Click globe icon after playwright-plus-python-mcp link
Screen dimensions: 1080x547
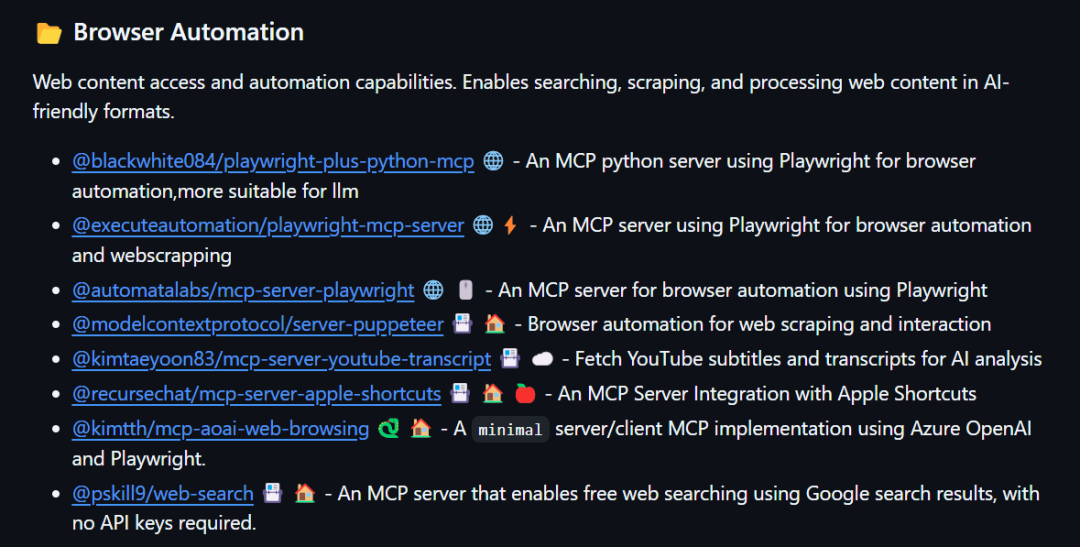pyautogui.click(x=493, y=161)
